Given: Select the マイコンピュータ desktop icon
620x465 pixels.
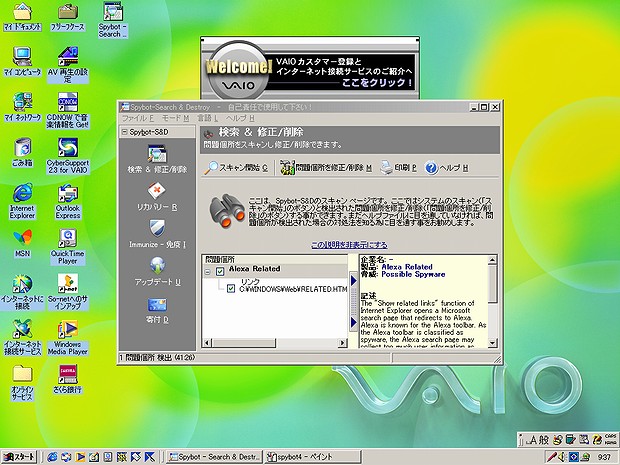Looking at the screenshot, I should (x=22, y=62).
